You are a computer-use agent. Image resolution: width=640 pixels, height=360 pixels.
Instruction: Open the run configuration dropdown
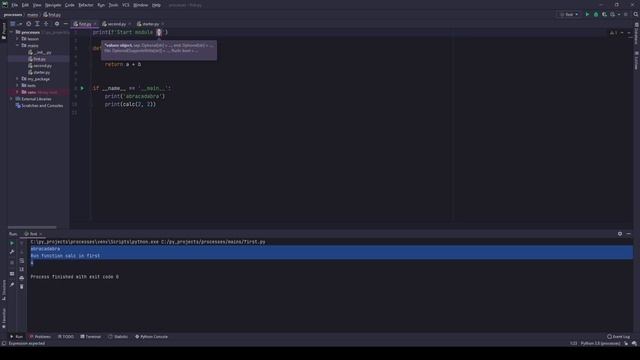click(569, 14)
